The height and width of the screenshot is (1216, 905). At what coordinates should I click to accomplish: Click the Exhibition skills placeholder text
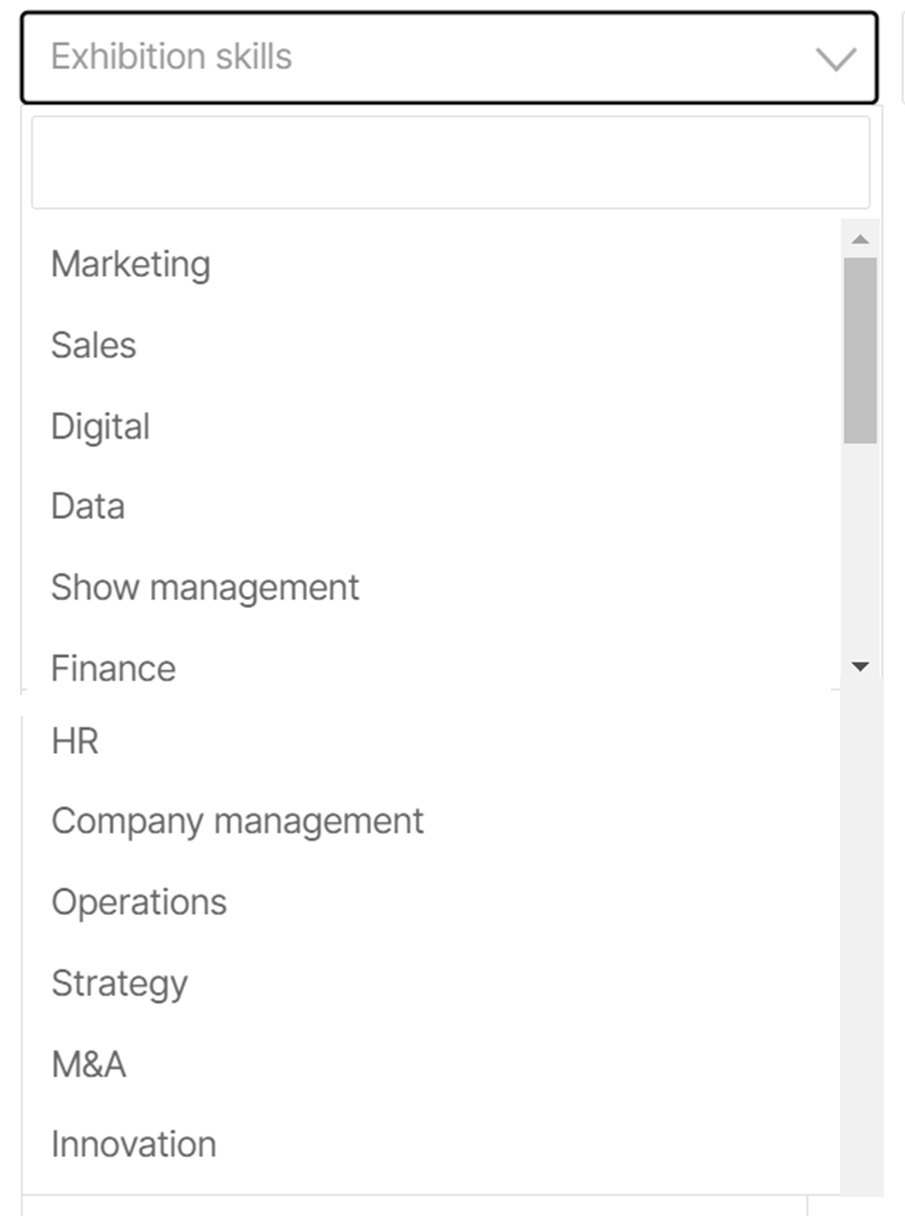172,57
